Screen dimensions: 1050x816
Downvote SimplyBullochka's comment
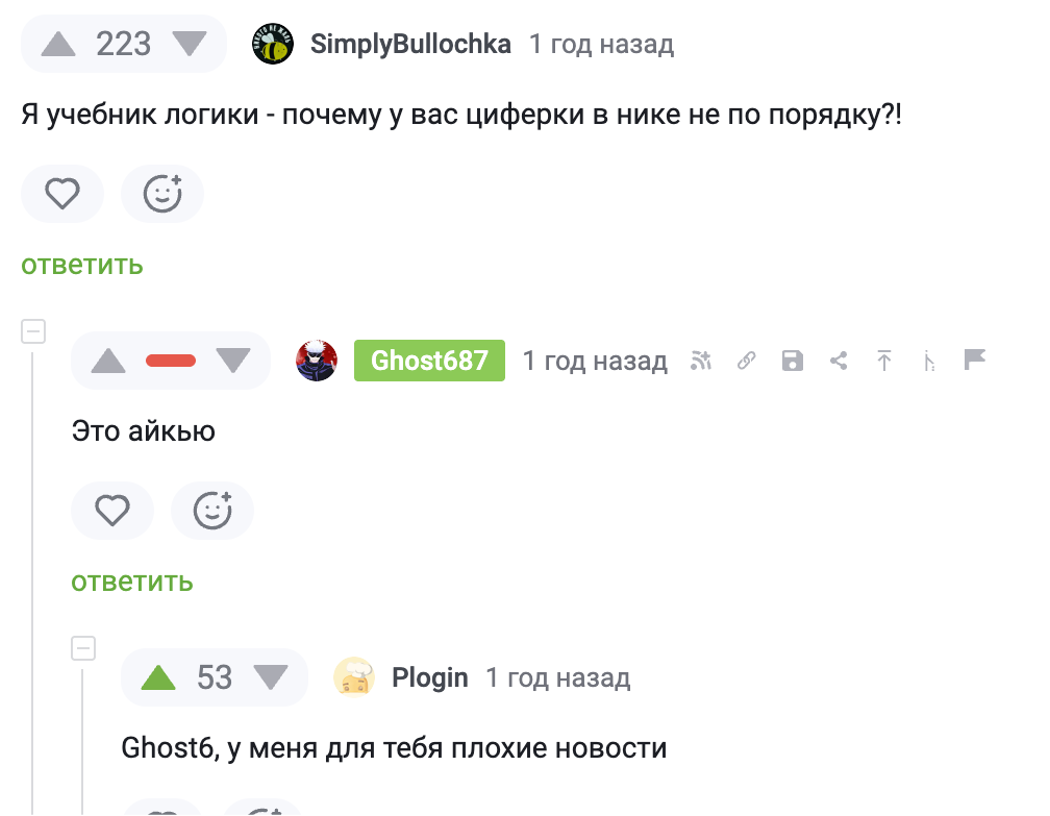pyautogui.click(x=188, y=44)
